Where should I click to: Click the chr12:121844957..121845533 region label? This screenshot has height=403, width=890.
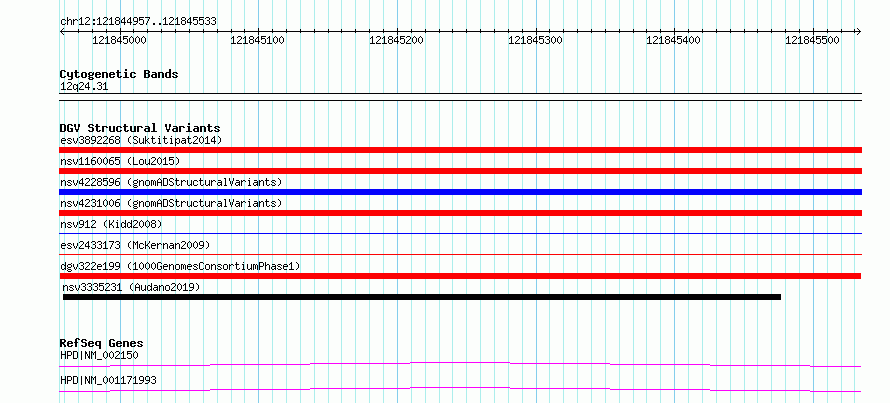tap(138, 22)
